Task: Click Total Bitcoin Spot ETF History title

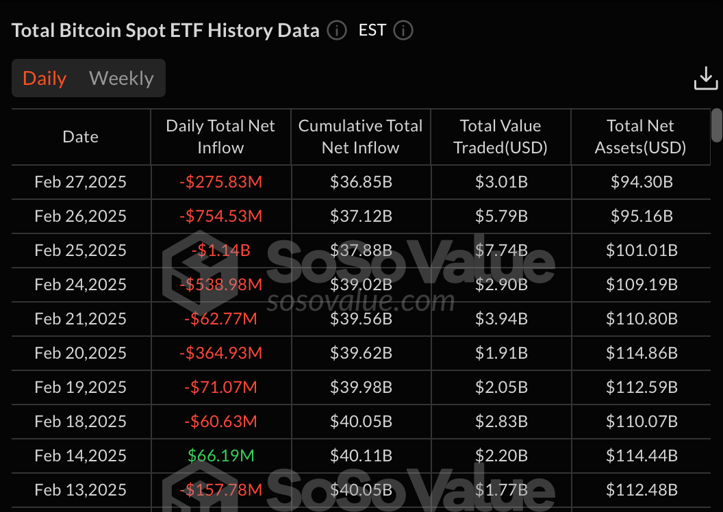Action: click(x=166, y=30)
